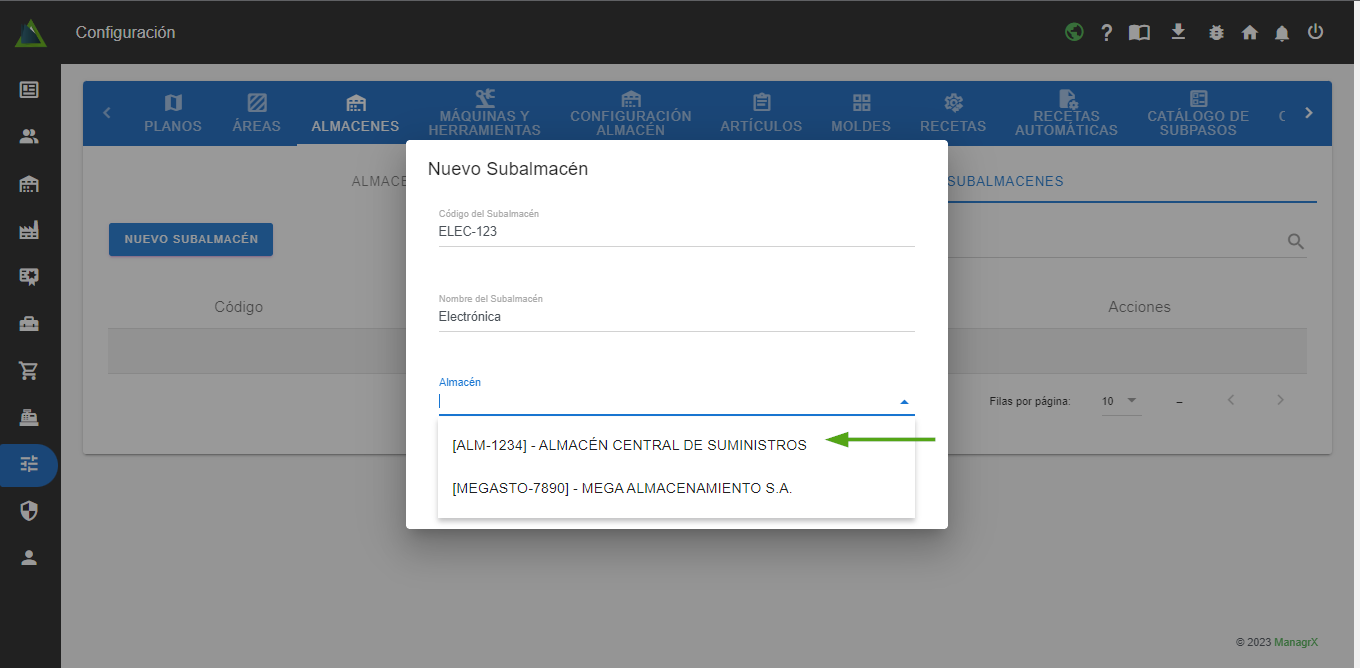
Task: Open shopping cart sidebar icon
Action: tap(29, 371)
